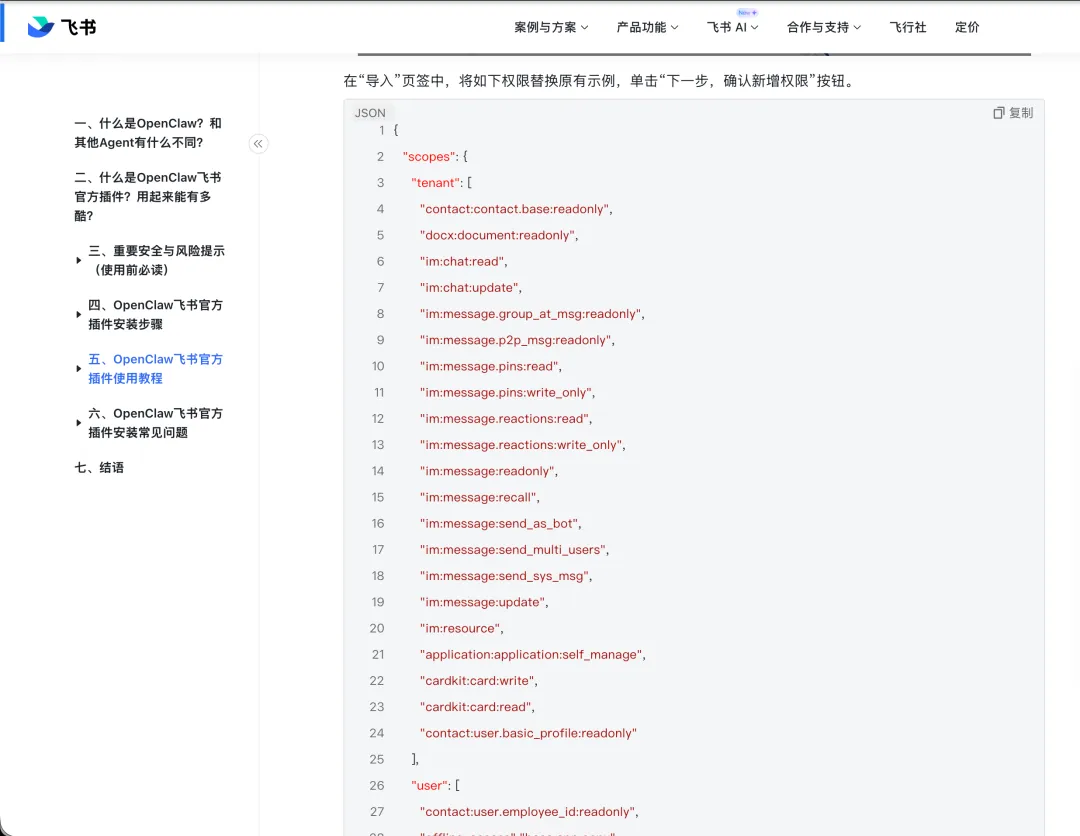Jump to 一、什么是OpenClaw section
Screen dimensions: 1080x836
[x=147, y=133]
